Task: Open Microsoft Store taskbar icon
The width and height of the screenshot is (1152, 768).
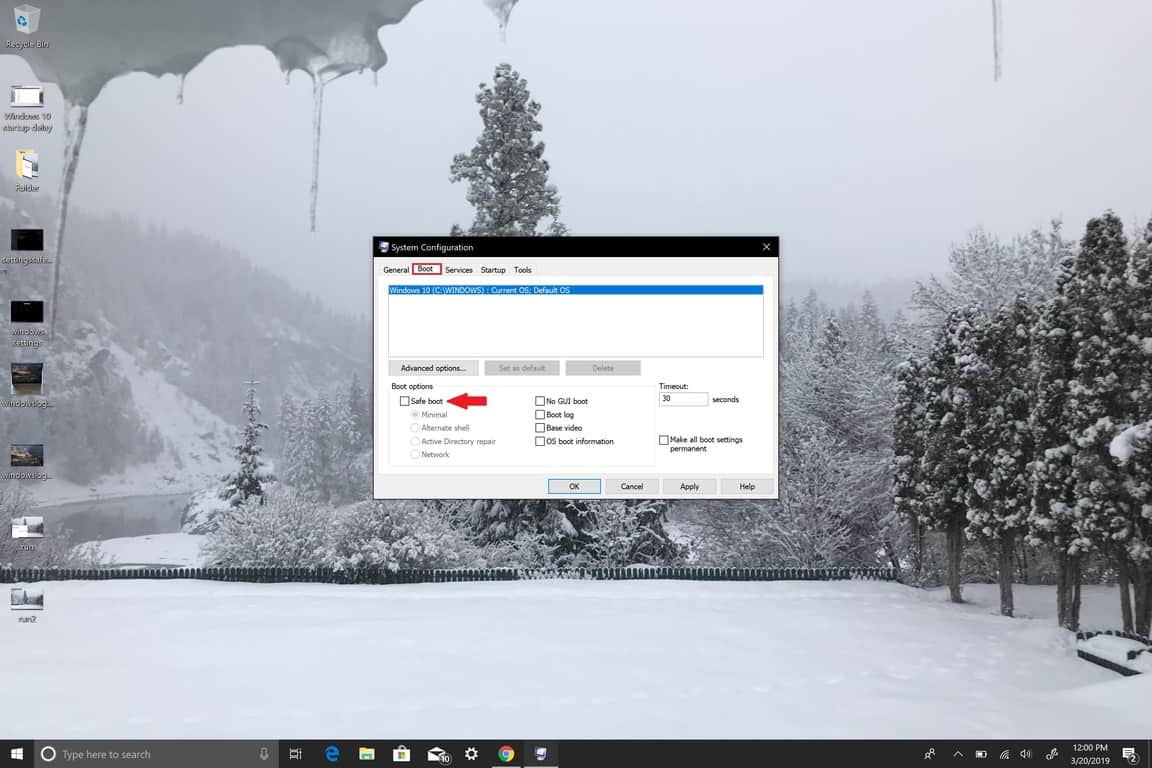Action: [x=401, y=754]
